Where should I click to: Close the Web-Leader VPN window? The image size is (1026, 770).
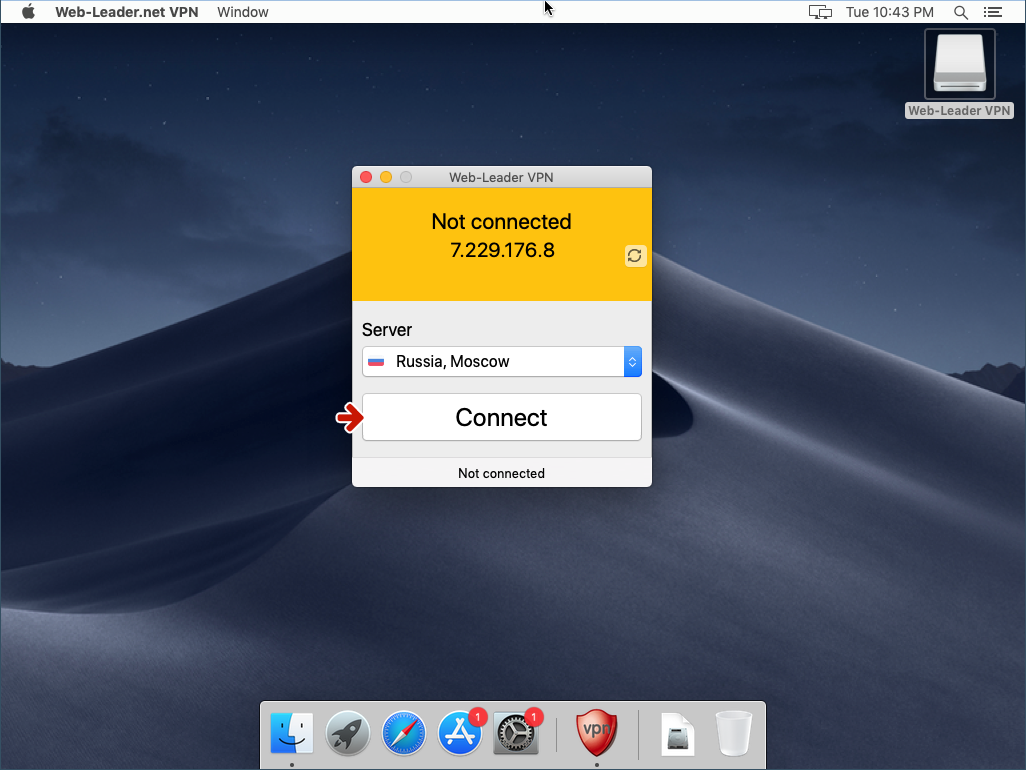click(366, 177)
